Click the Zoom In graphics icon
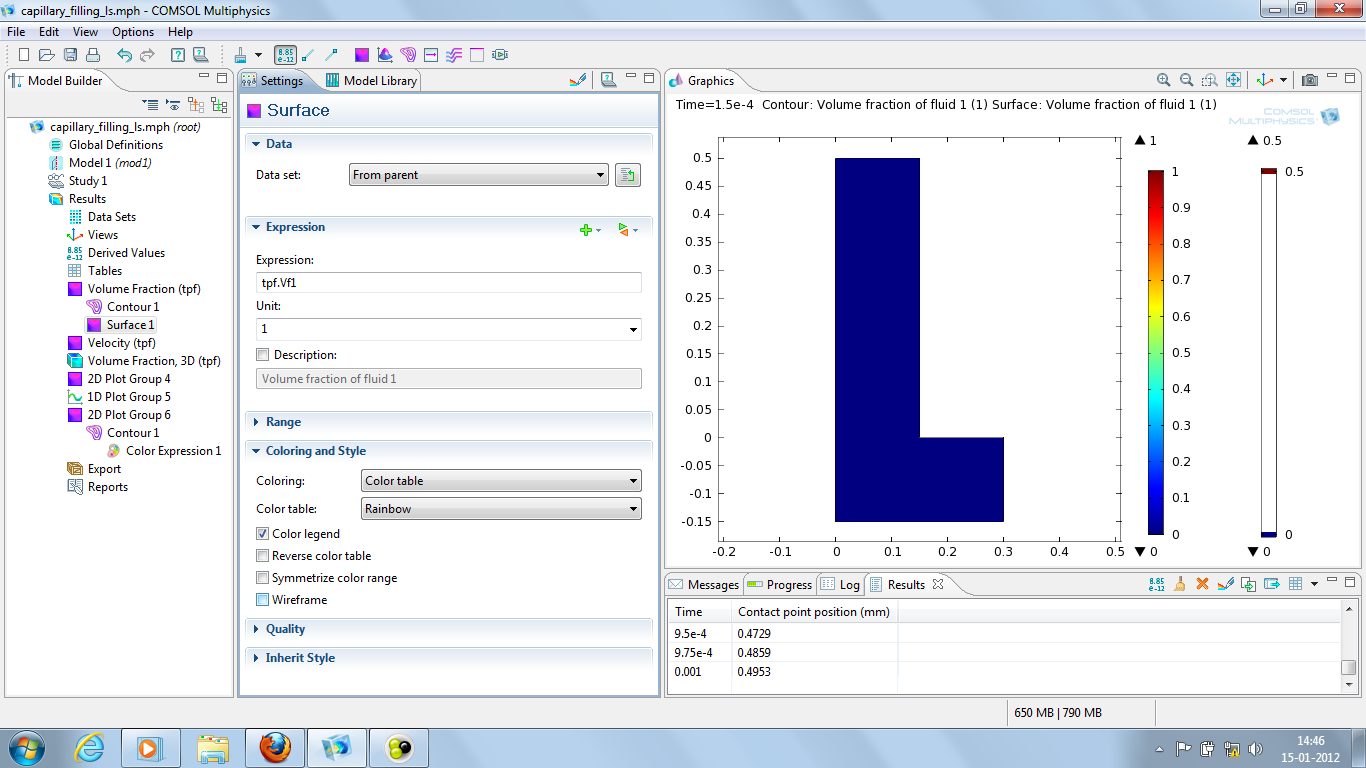Viewport: 1366px width, 768px height. pos(1163,80)
